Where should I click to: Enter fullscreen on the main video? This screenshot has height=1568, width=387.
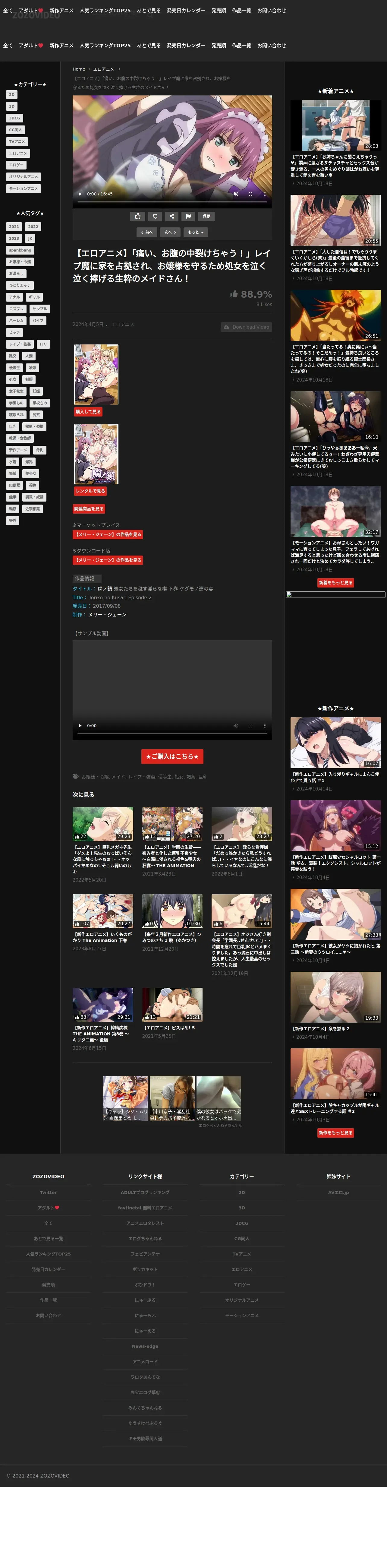(x=250, y=194)
